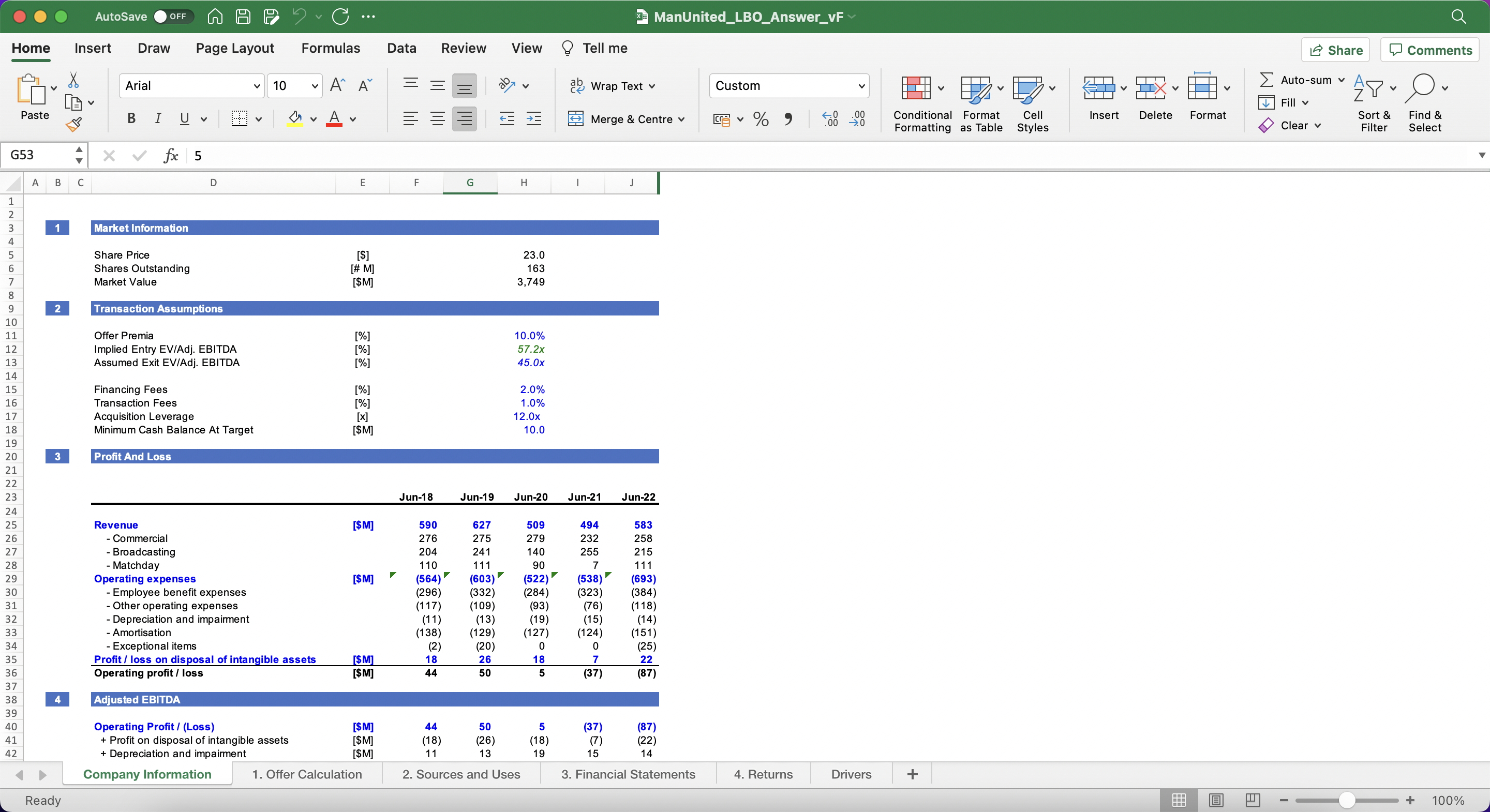Click the insert function fx icon
Viewport: 1490px width, 812px height.
(x=171, y=155)
